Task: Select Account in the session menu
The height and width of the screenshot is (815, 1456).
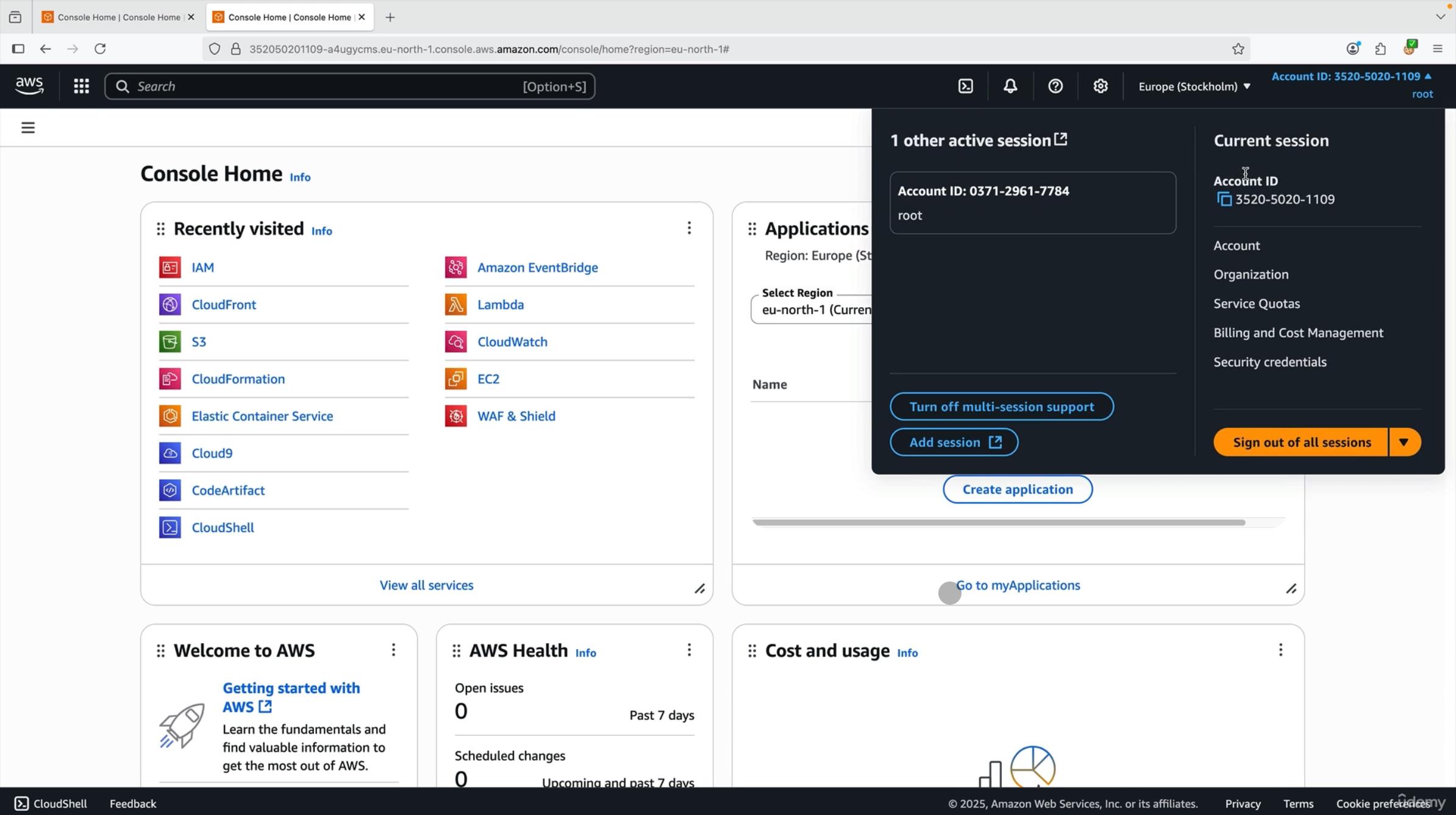Action: [1237, 245]
